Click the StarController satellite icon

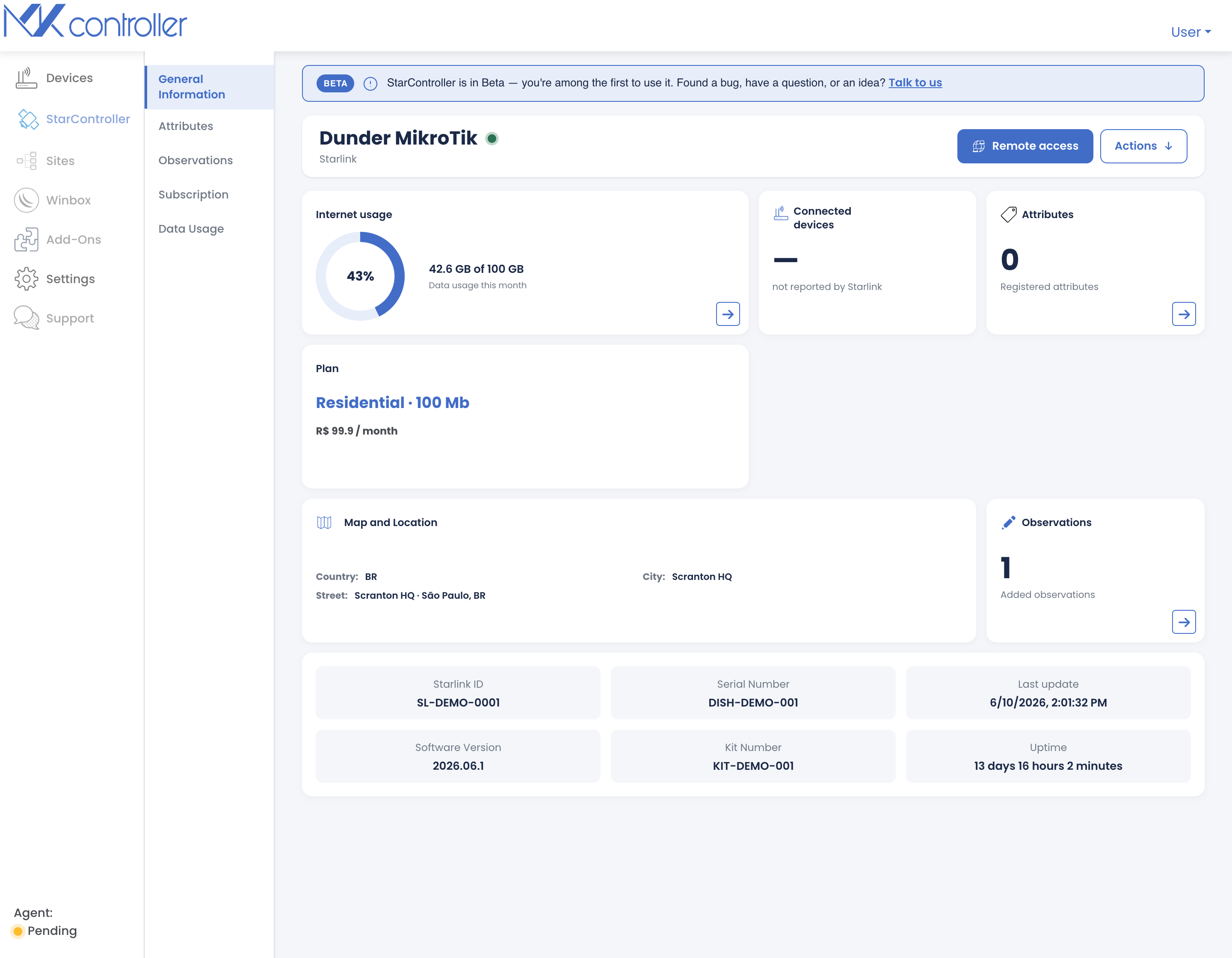28,119
